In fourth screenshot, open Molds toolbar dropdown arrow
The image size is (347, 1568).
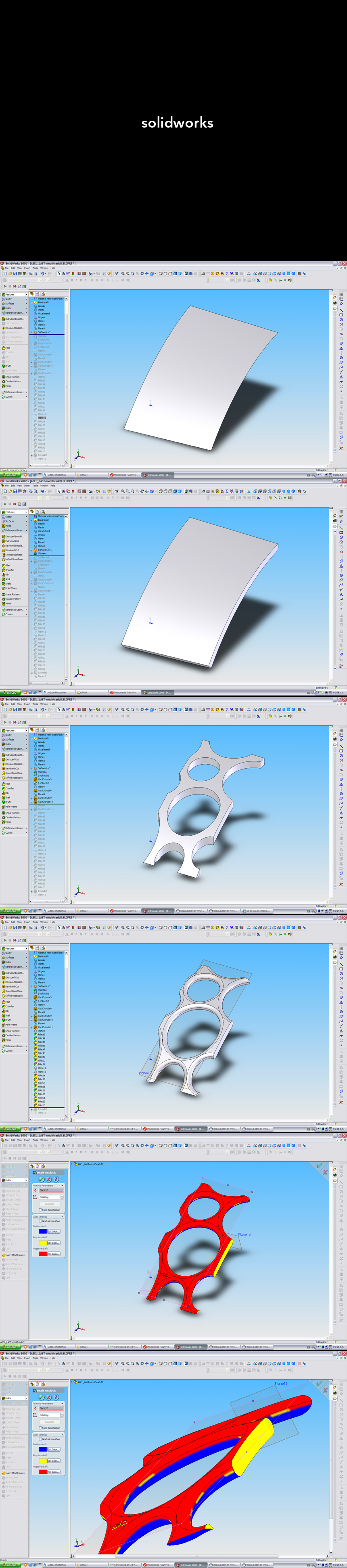26,962
